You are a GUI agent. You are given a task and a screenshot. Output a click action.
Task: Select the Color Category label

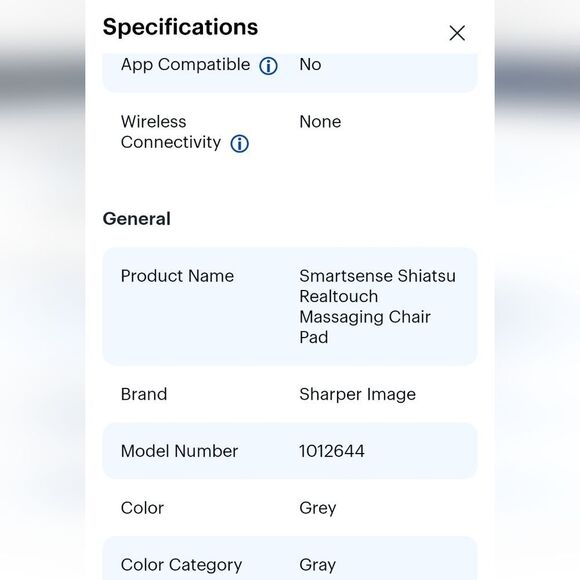tap(181, 566)
